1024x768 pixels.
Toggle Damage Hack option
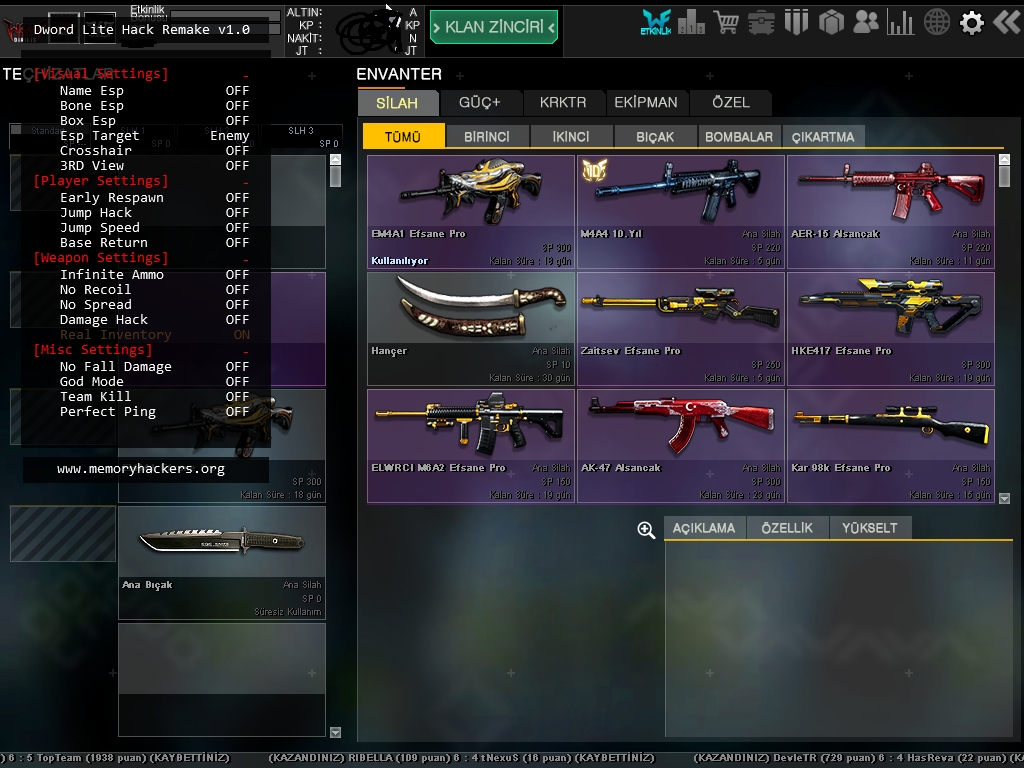[154, 320]
